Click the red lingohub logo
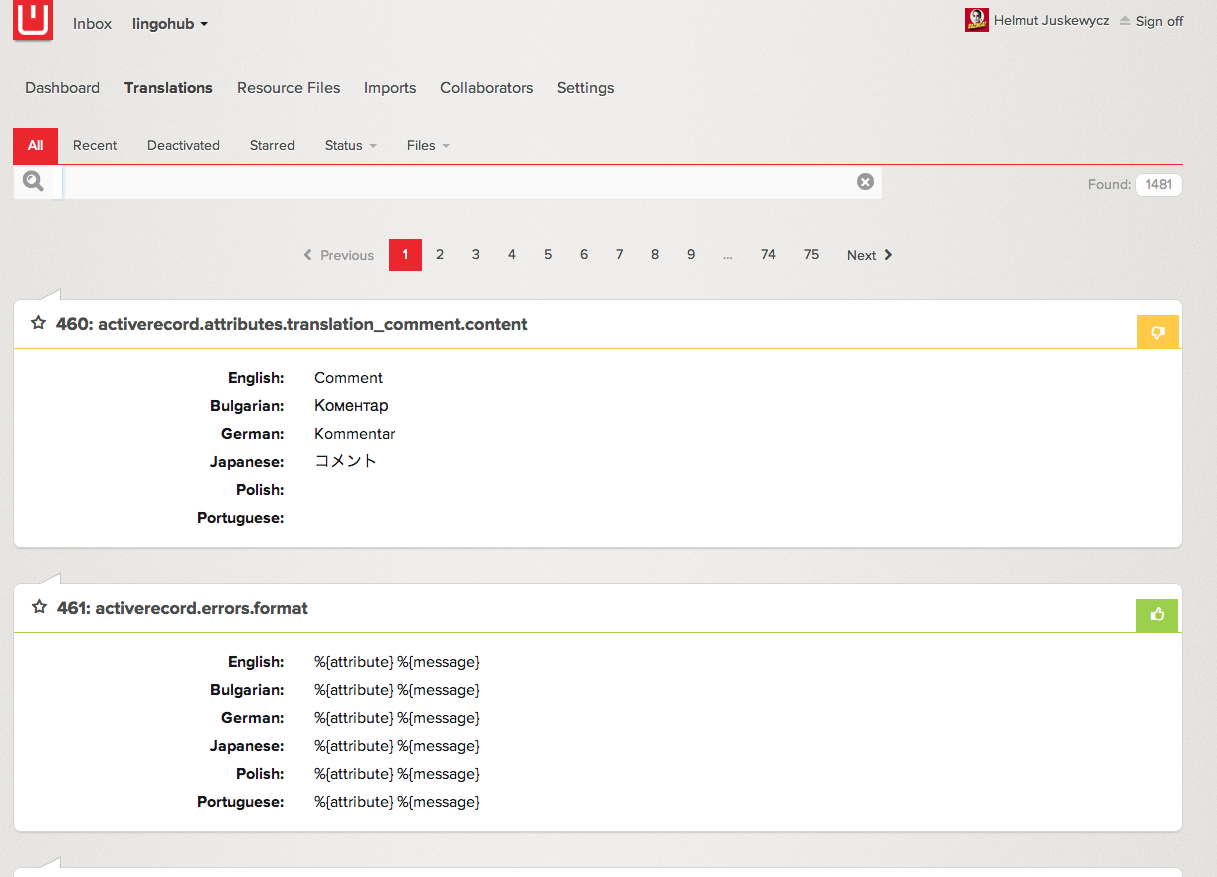 pos(33,20)
